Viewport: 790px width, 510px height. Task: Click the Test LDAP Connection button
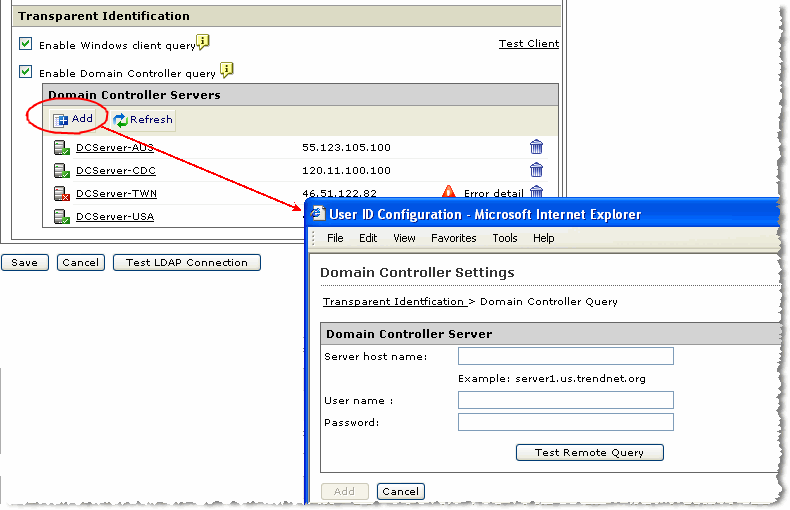(187, 263)
